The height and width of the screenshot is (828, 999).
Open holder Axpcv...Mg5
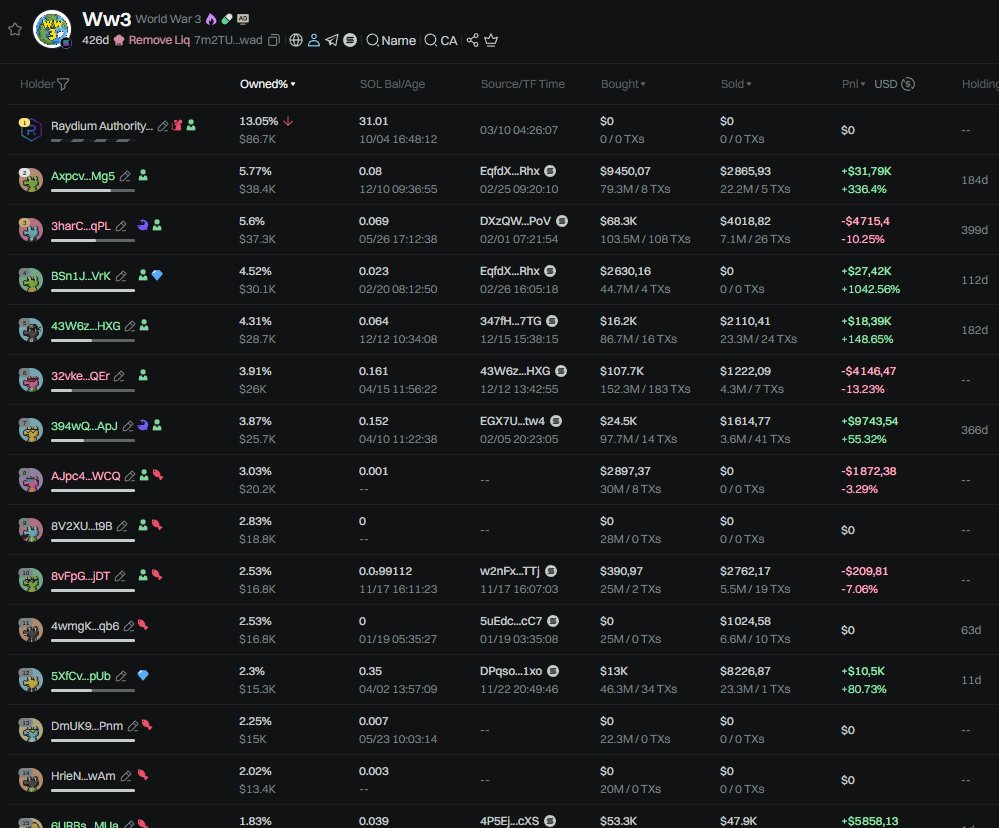point(83,176)
